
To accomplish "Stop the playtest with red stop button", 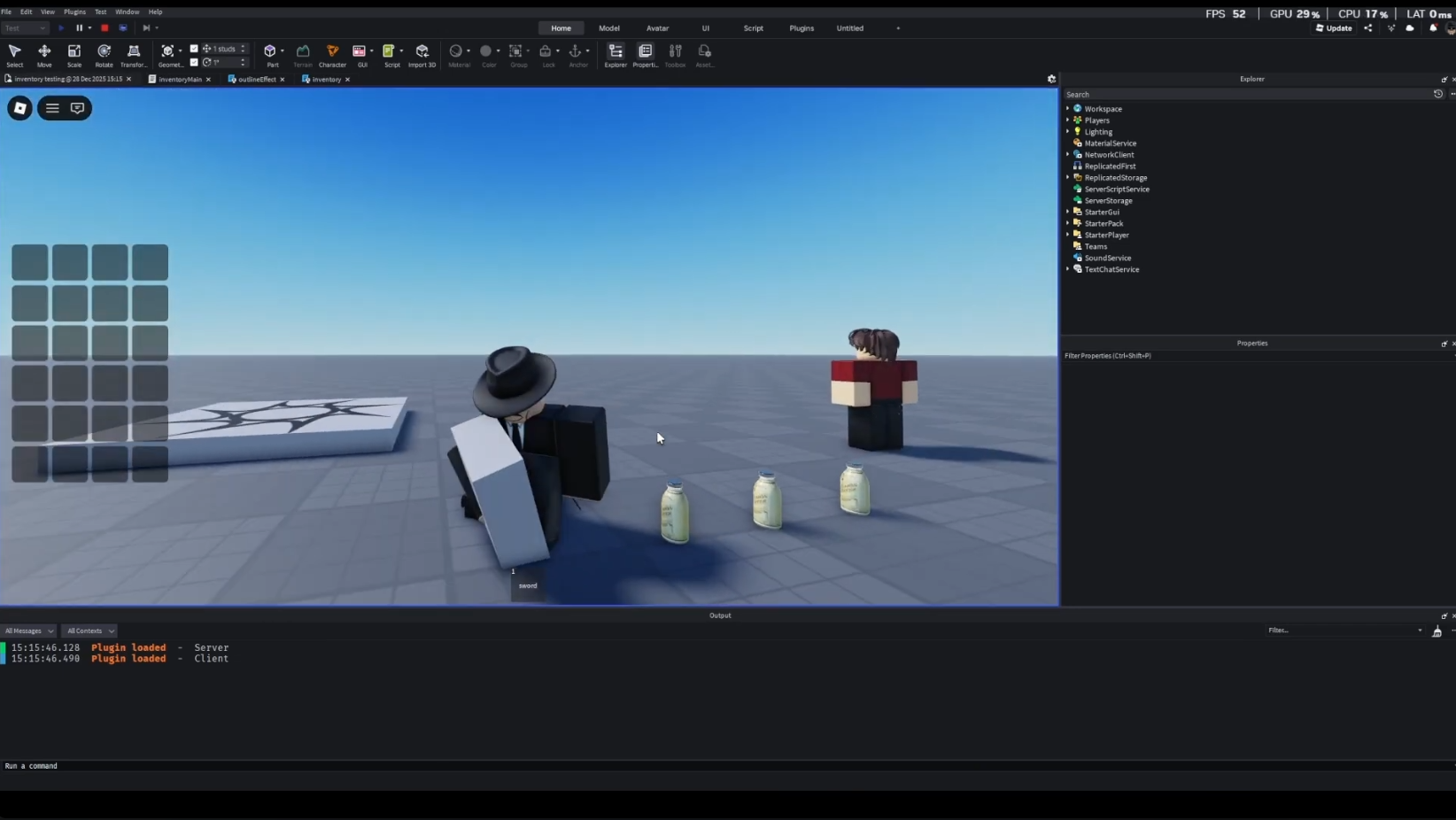I will 105,28.
